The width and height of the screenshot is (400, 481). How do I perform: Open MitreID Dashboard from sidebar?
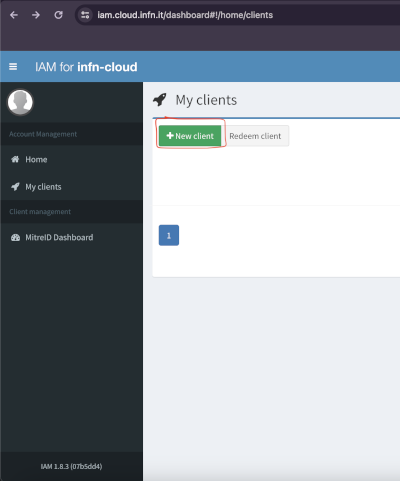59,238
